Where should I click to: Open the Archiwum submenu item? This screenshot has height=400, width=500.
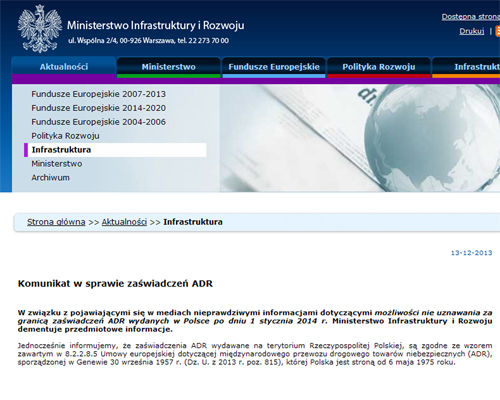point(50,178)
